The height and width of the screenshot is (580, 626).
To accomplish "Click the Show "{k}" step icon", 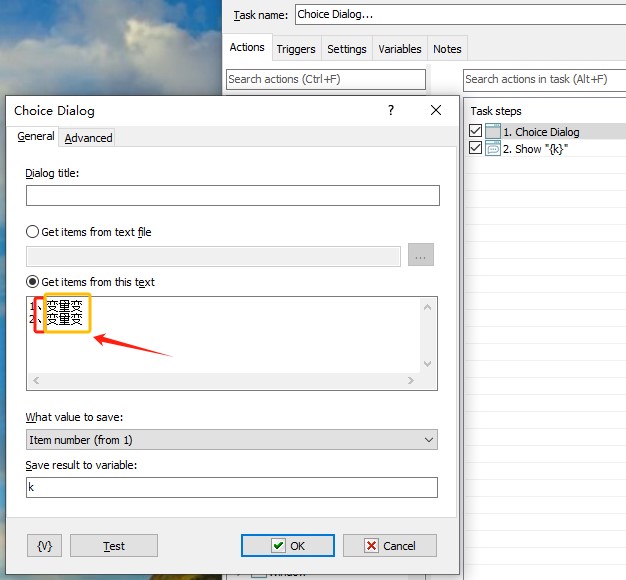I will [x=492, y=149].
